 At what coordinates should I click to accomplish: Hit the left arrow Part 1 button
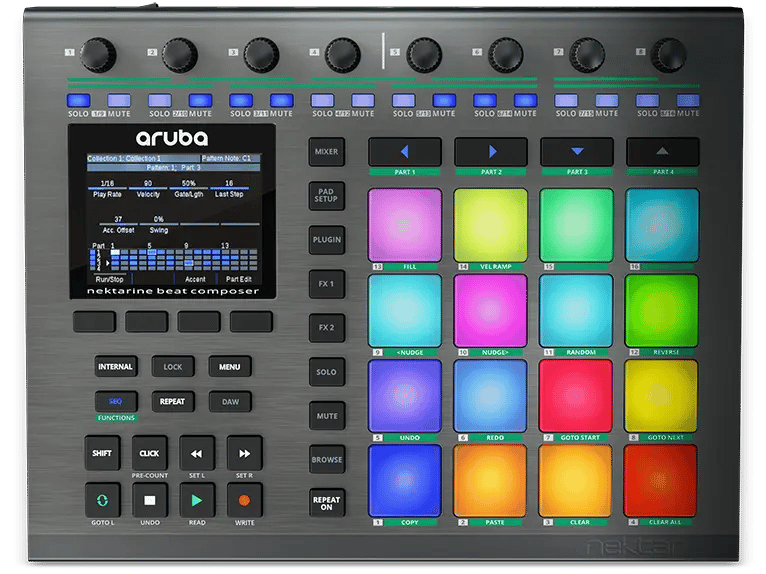click(404, 152)
